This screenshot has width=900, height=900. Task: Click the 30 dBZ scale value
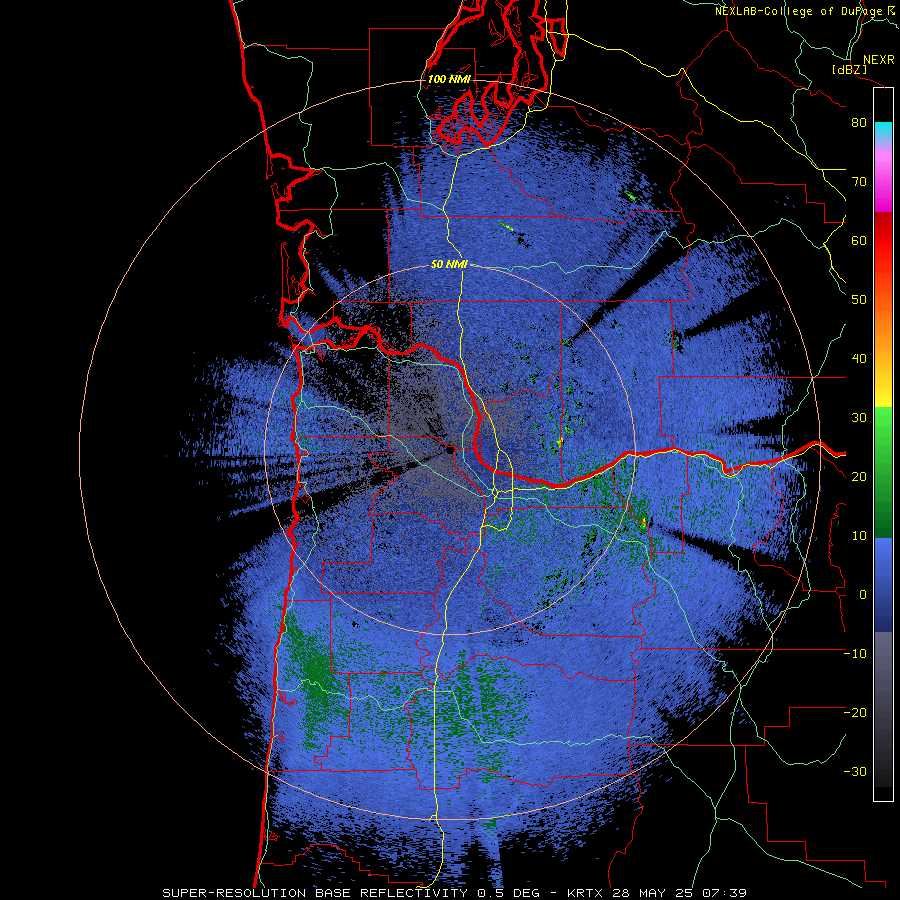coord(859,418)
